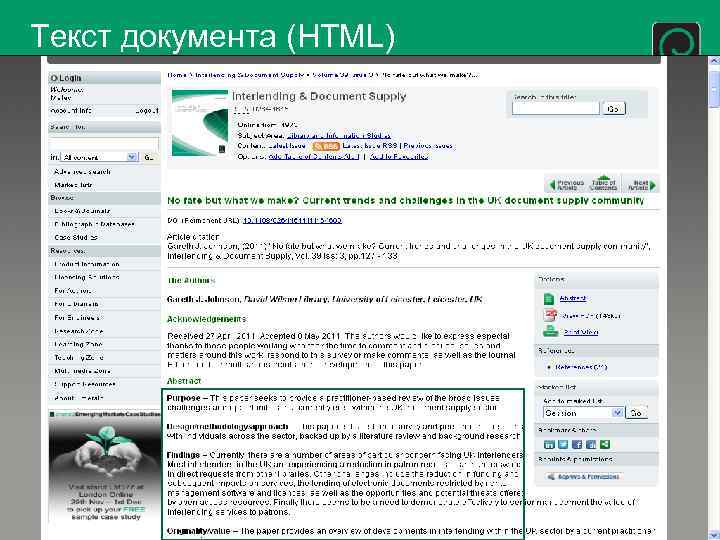Screen dimensions: 720x540
Task: Open Advanced search in sidebar
Action: 82,172
